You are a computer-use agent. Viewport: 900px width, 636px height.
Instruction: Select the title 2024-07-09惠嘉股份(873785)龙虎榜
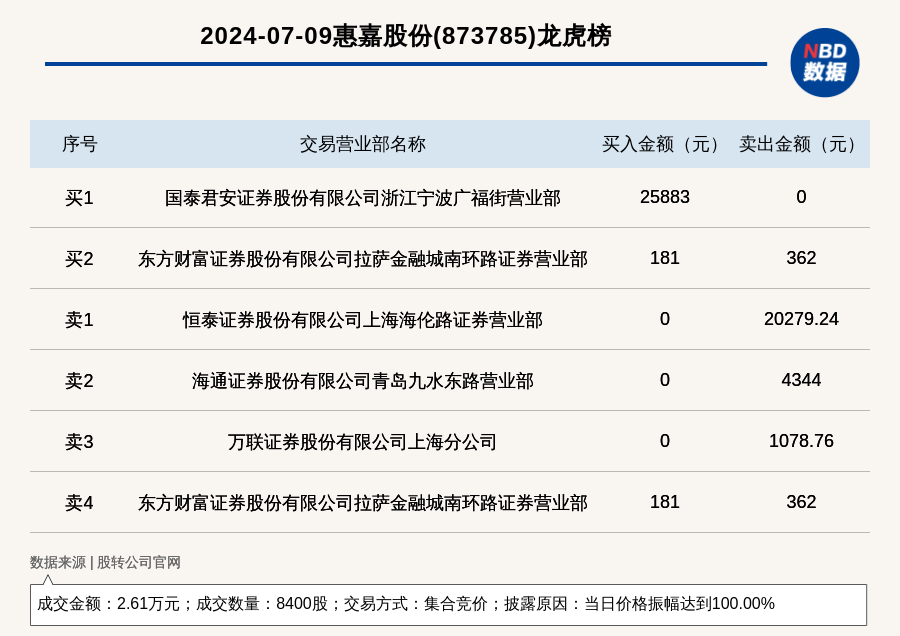(x=406, y=36)
